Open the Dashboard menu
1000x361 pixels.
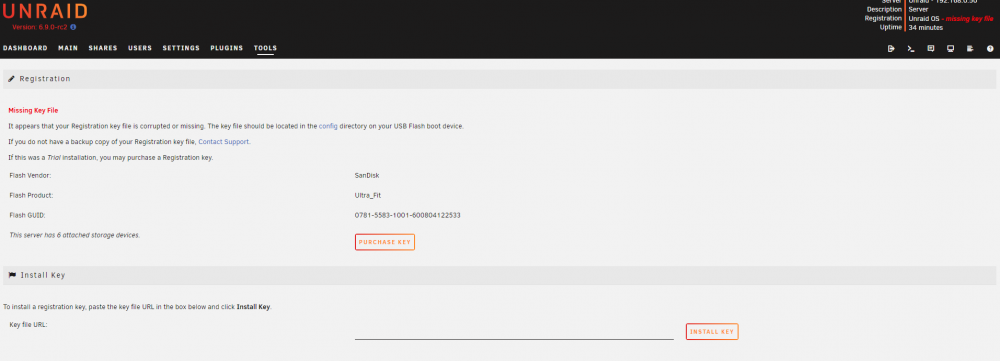pos(25,48)
